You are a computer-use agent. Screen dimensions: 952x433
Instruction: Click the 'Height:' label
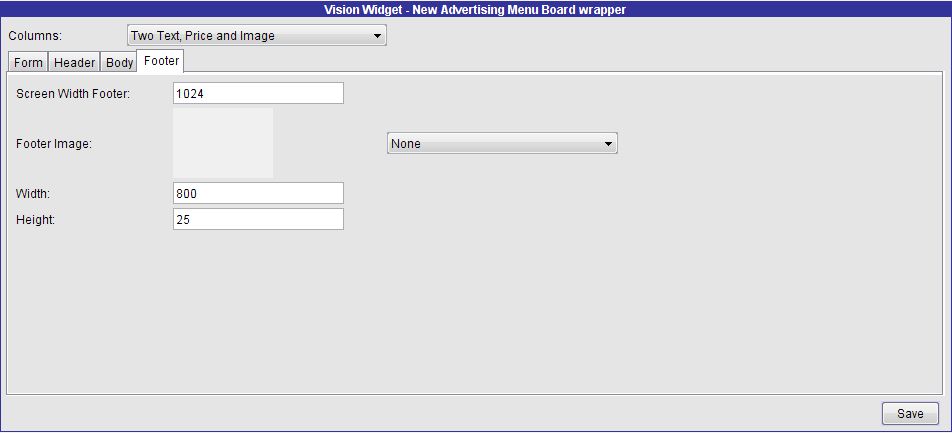point(35,219)
